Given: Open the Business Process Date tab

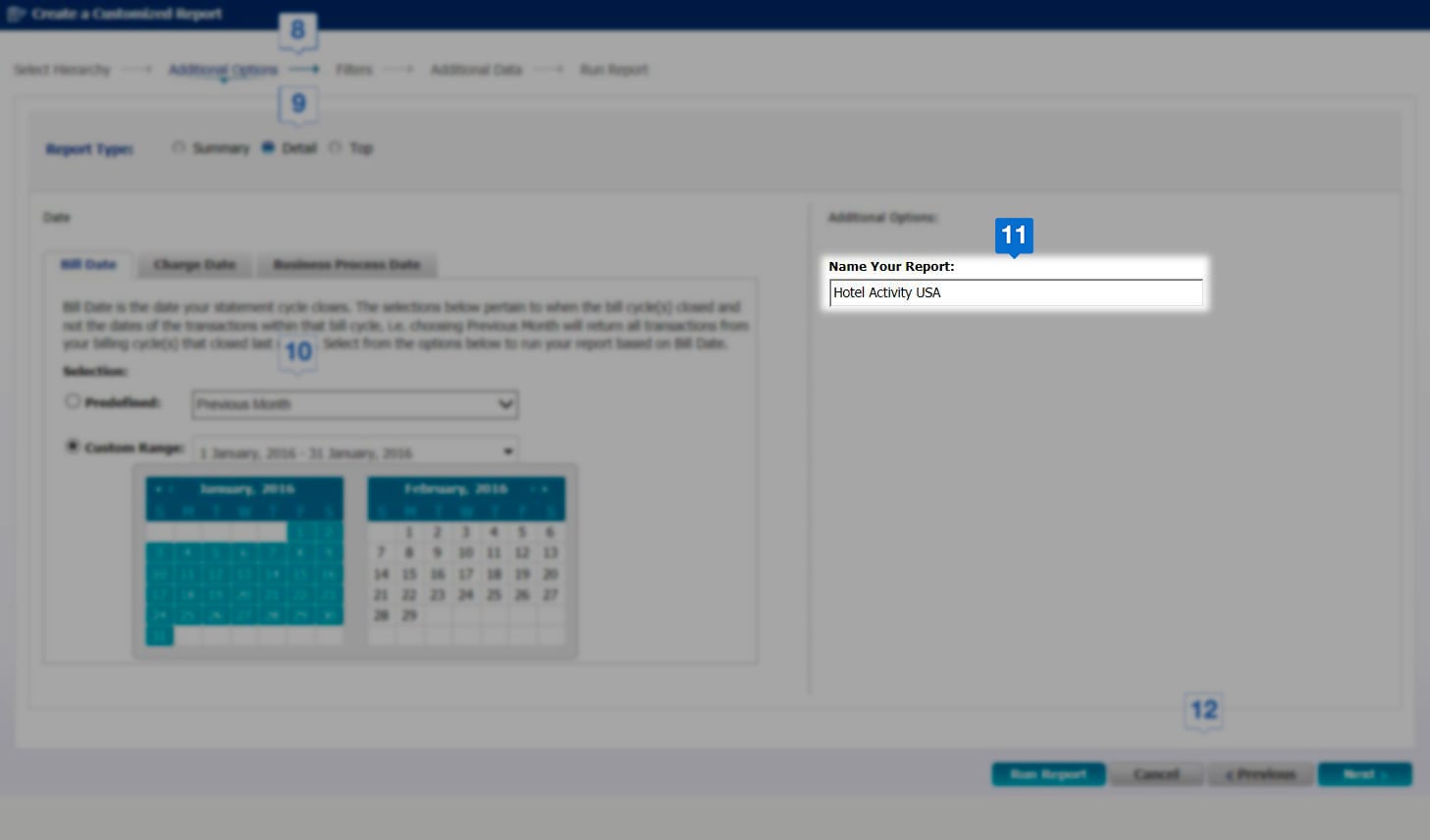Looking at the screenshot, I should pos(346,264).
